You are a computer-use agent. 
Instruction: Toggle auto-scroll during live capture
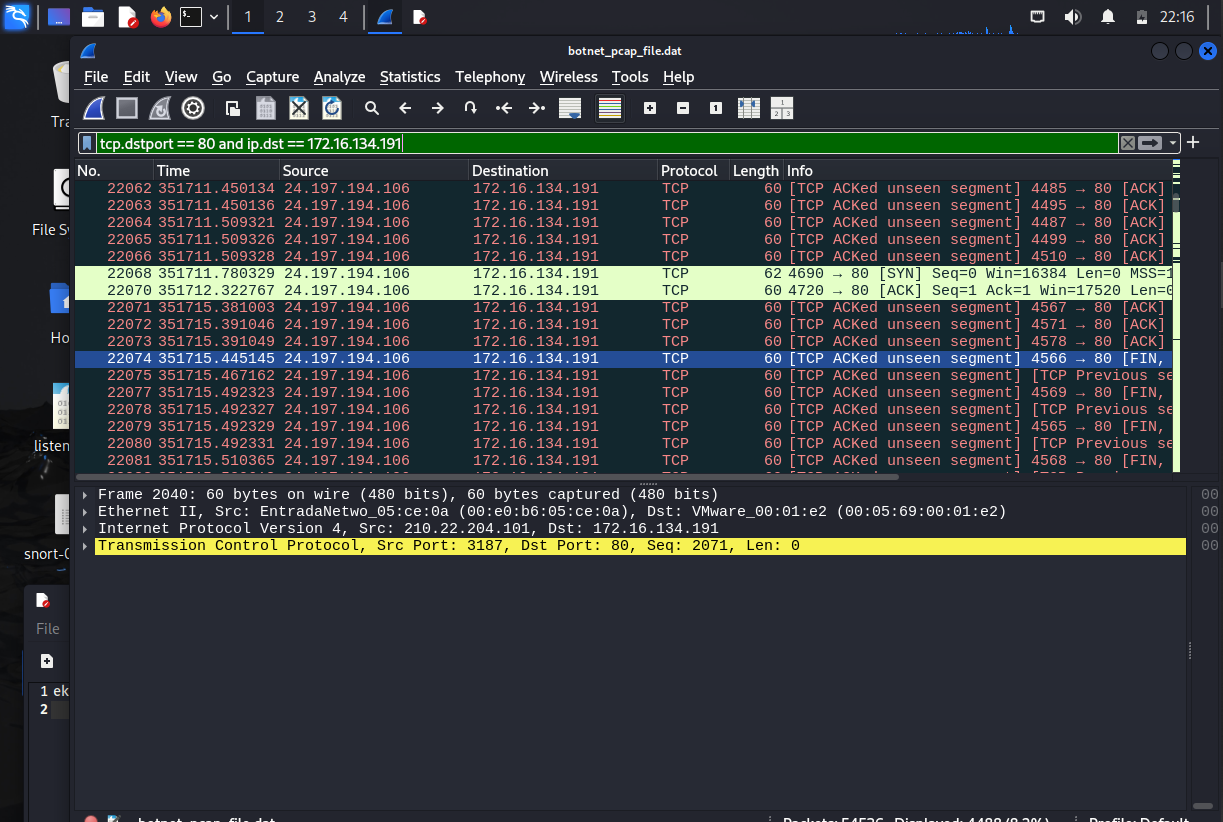(570, 108)
